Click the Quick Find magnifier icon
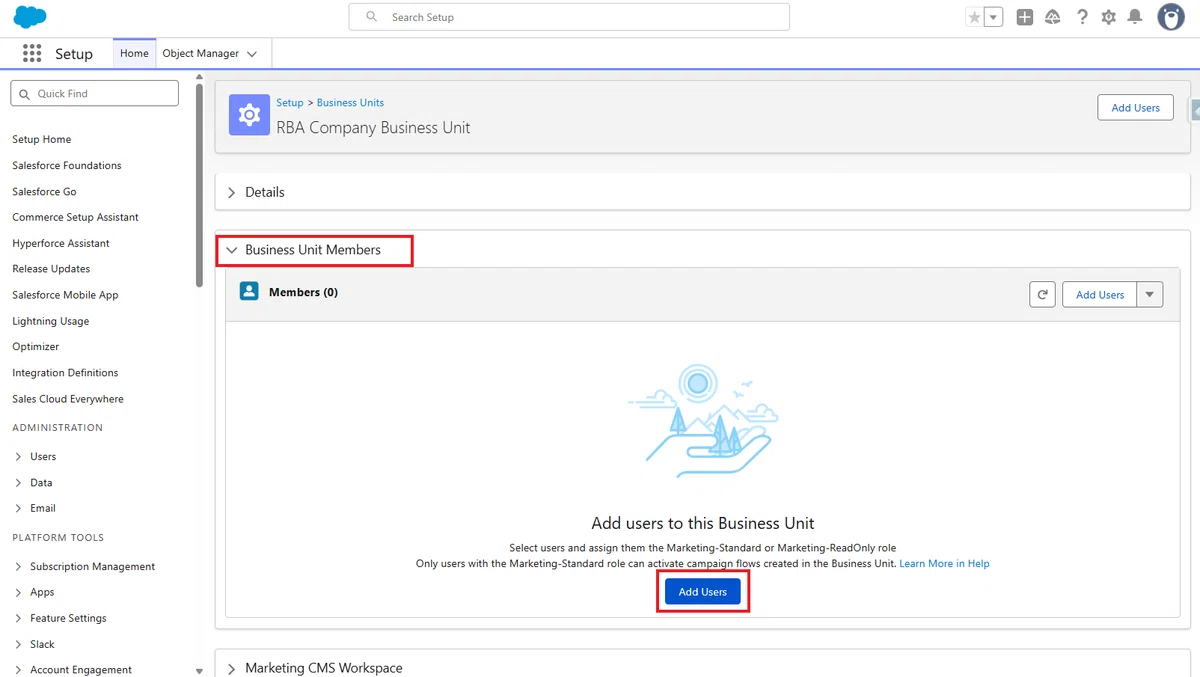 pyautogui.click(x=25, y=93)
